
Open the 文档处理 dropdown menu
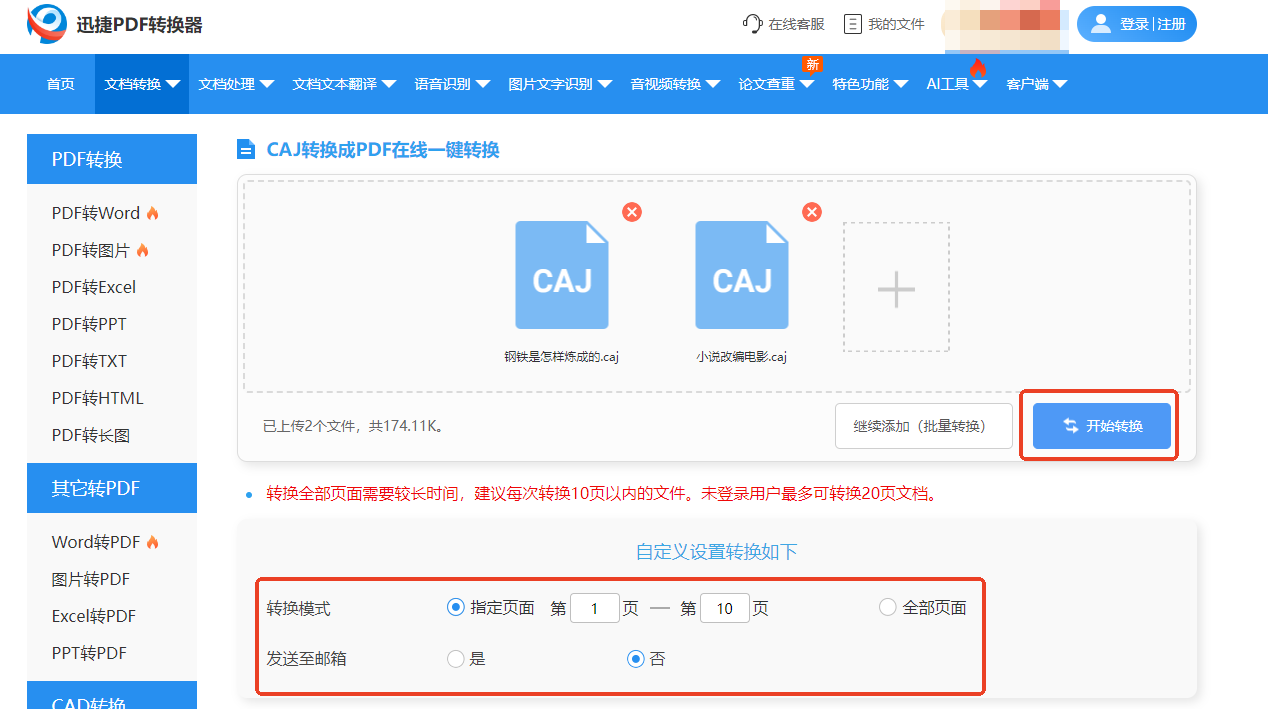[x=236, y=84]
